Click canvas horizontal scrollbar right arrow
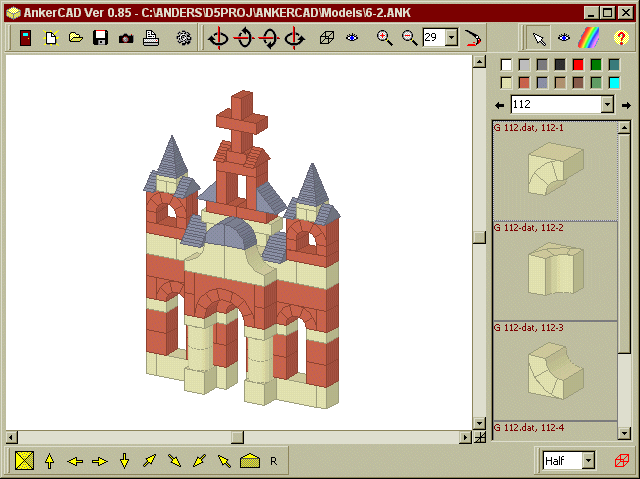The image size is (640, 479). pos(465,437)
